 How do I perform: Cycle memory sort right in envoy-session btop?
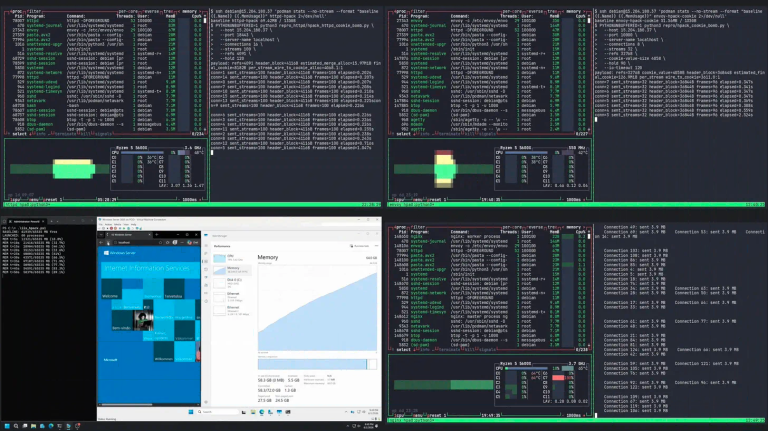click(584, 11)
